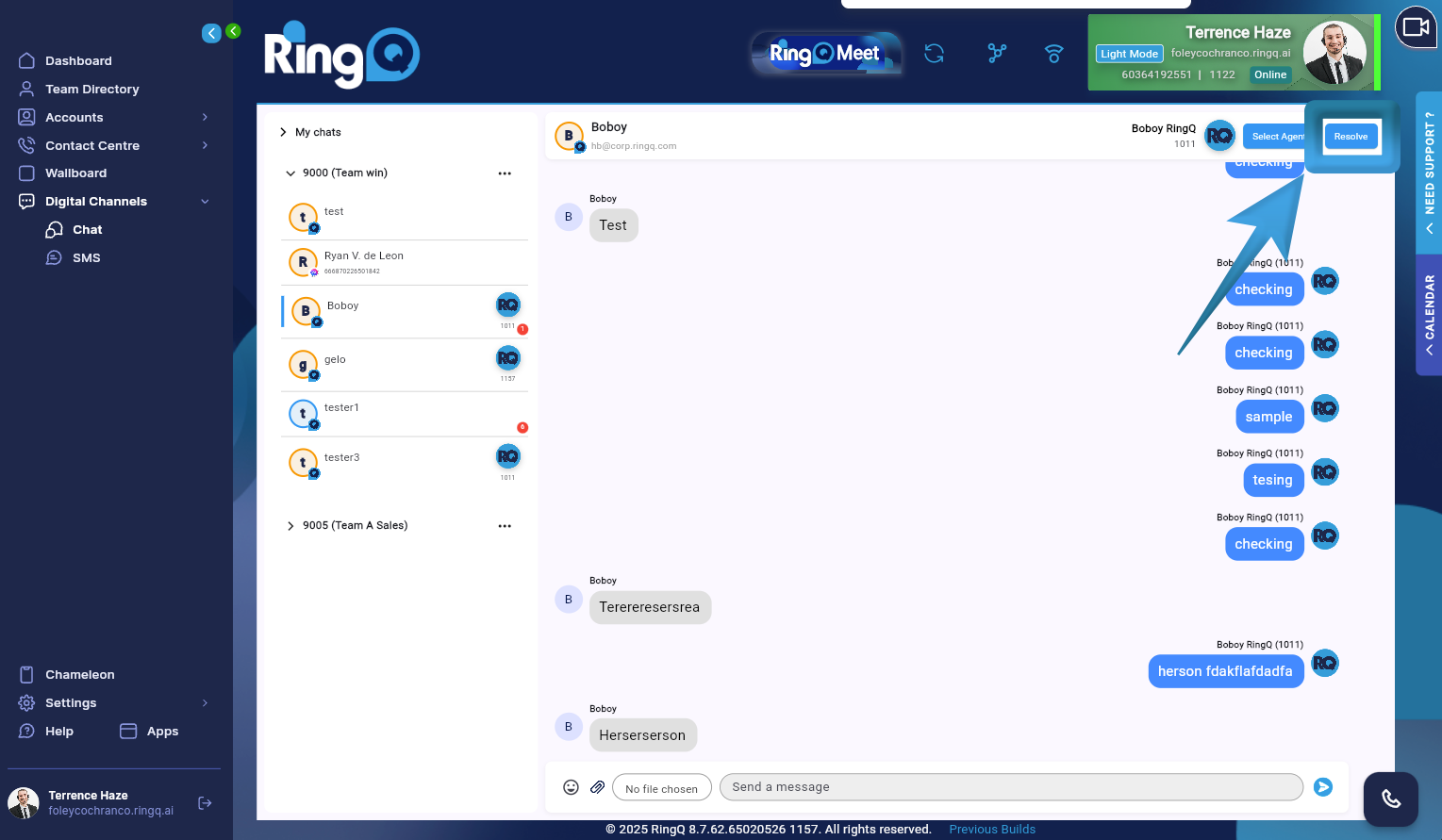This screenshot has width=1442, height=840.
Task: Switch to Light Mode
Action: click(1128, 54)
